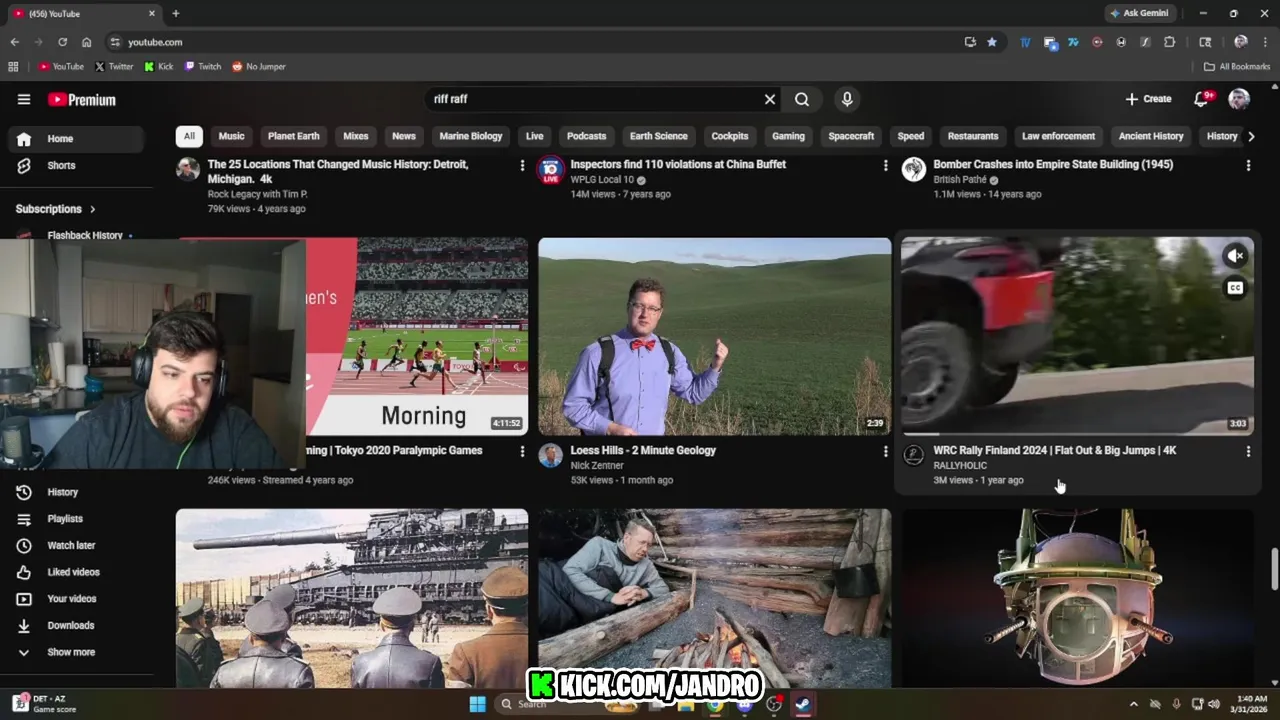Click the Nick Zentner channel avatar
1280x720 pixels.
pos(550,456)
